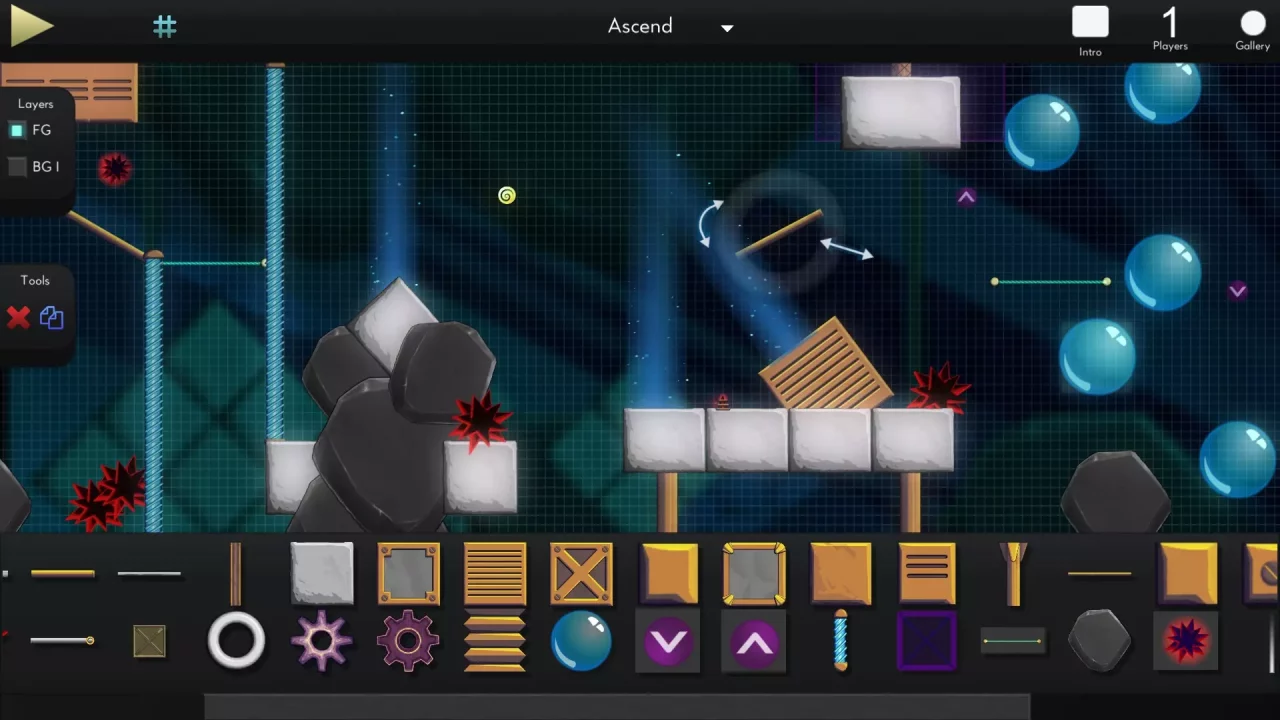Select the white ring object
The height and width of the screenshot is (720, 1280).
[x=236, y=641]
